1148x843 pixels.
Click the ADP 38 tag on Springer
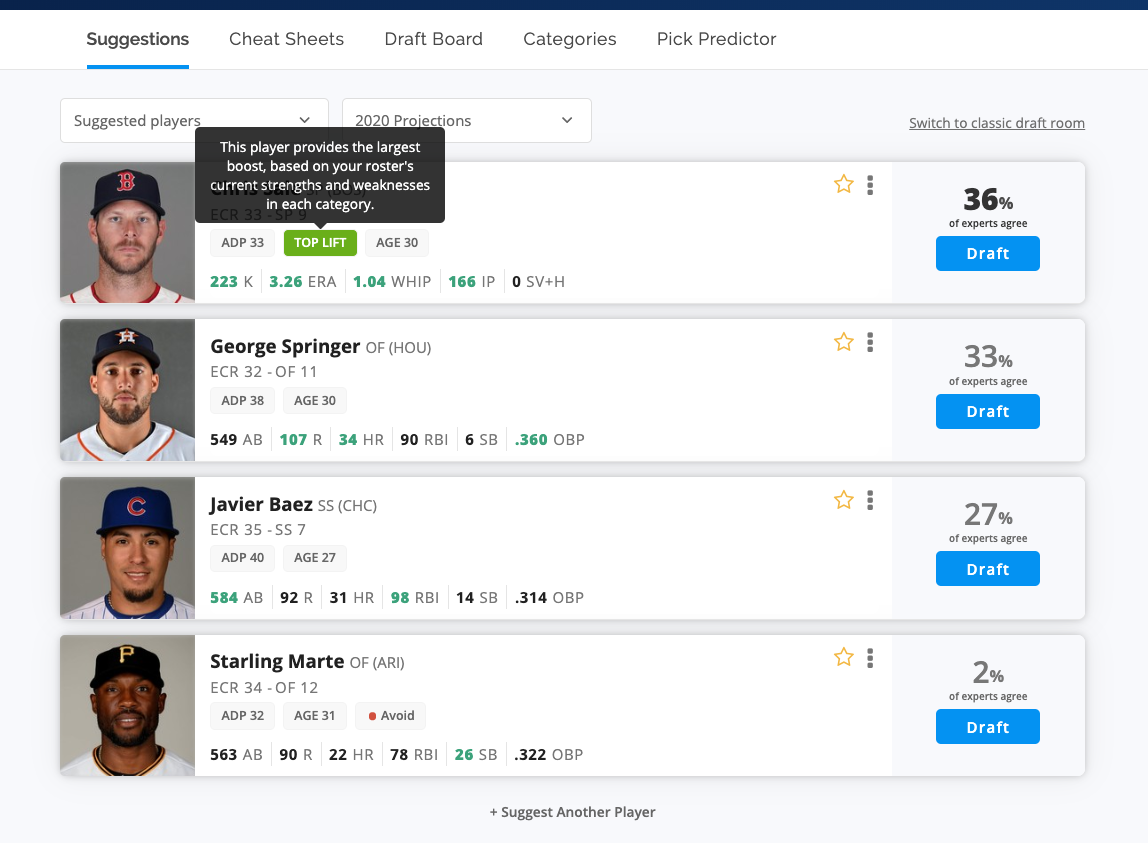242,401
